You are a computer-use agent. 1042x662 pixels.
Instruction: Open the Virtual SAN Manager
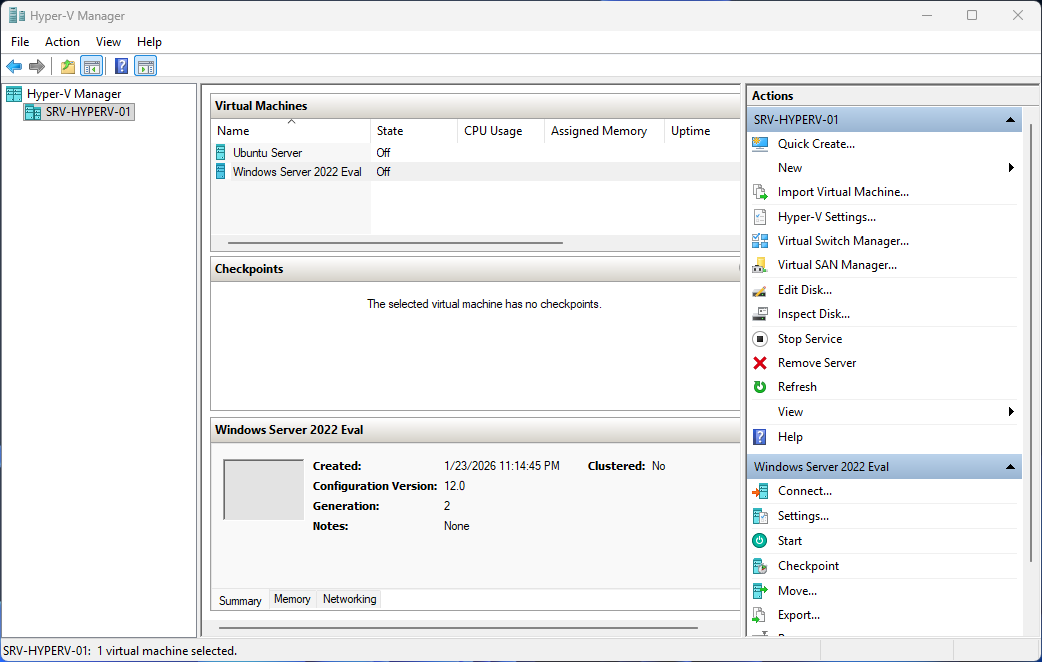(838, 264)
